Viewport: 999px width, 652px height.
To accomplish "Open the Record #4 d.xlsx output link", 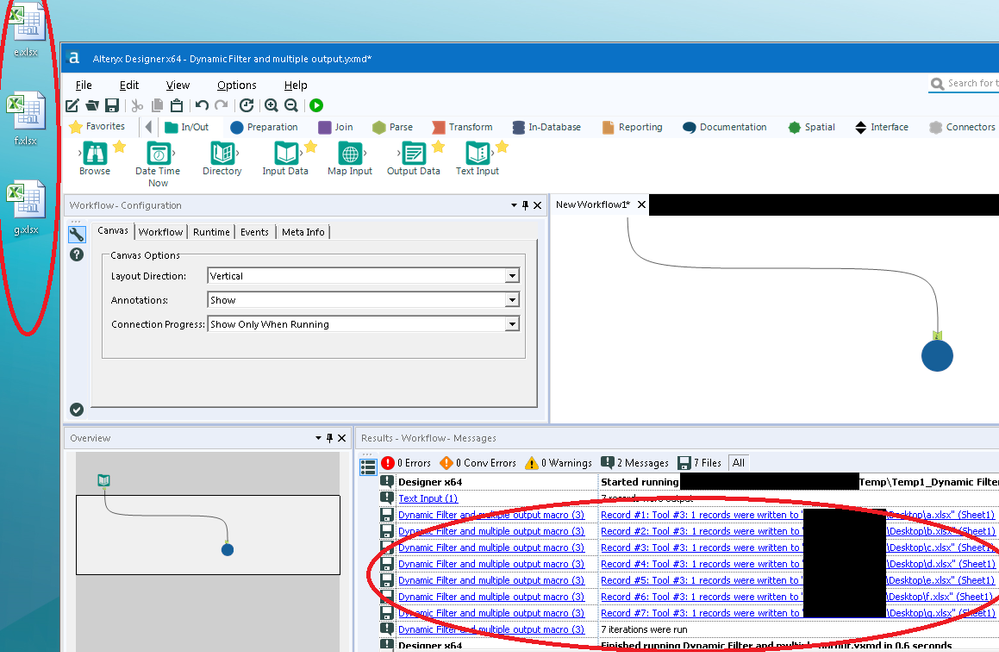I will (x=798, y=564).
